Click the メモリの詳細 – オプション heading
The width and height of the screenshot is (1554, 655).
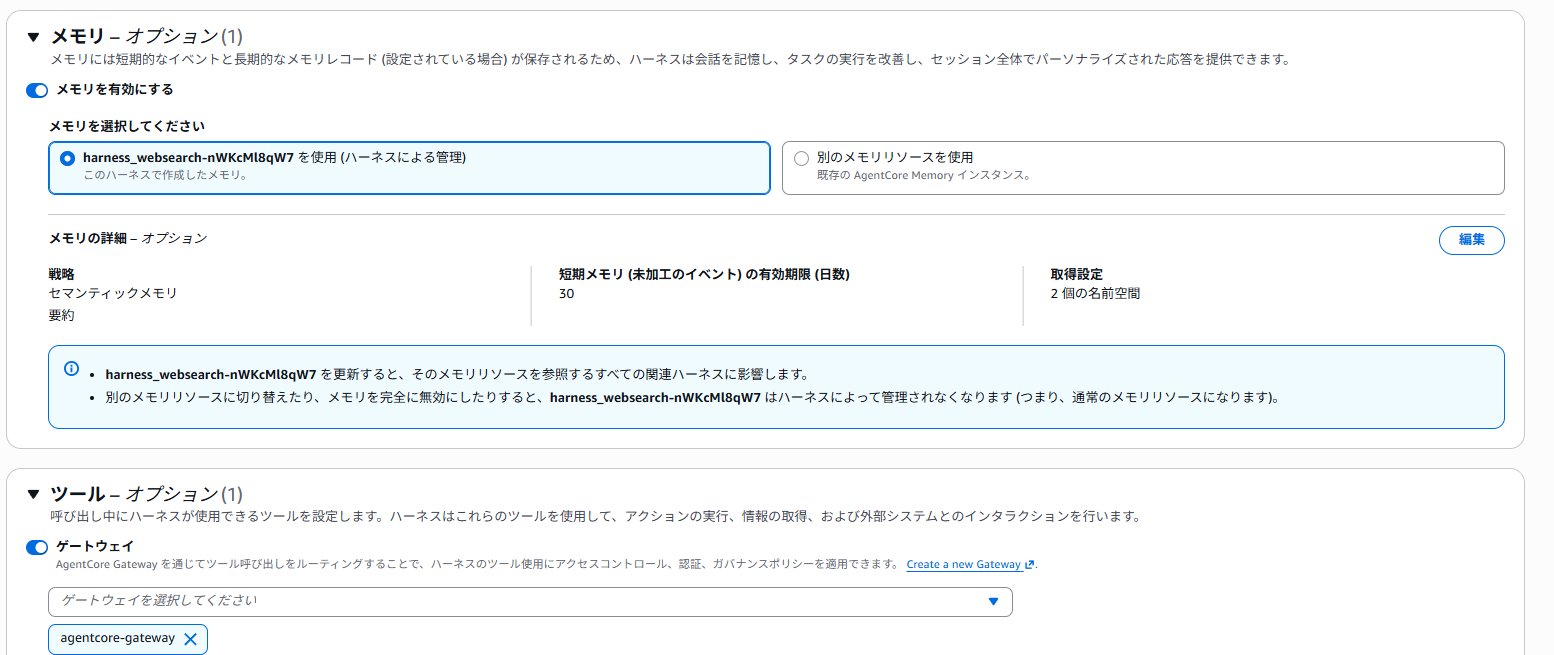click(128, 238)
